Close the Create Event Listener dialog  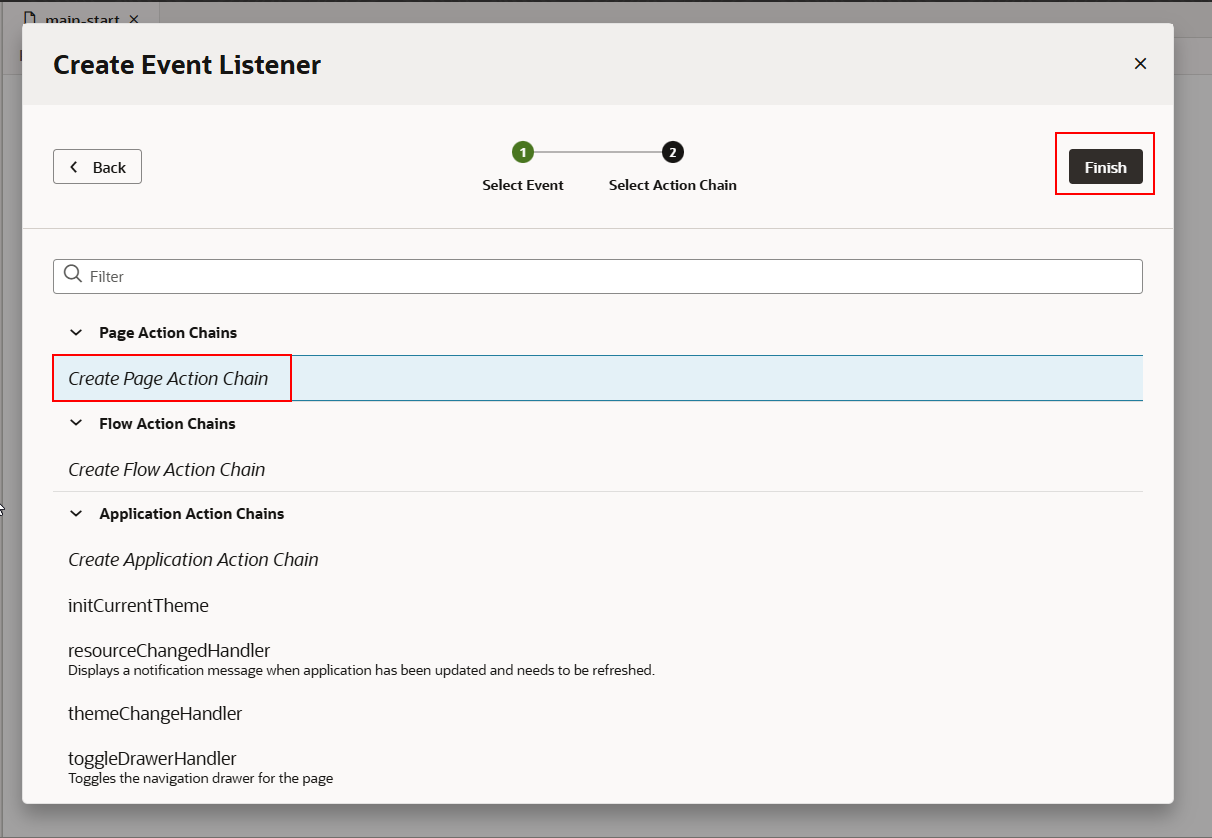[x=1140, y=64]
